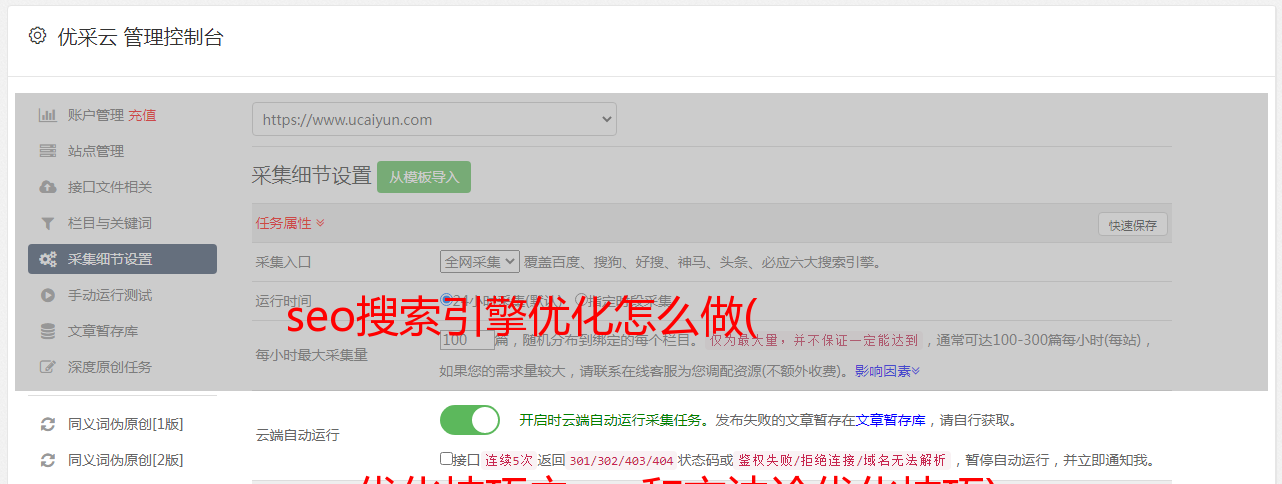
Task: Select 采集细节设置 menu item
Action: 122,259
